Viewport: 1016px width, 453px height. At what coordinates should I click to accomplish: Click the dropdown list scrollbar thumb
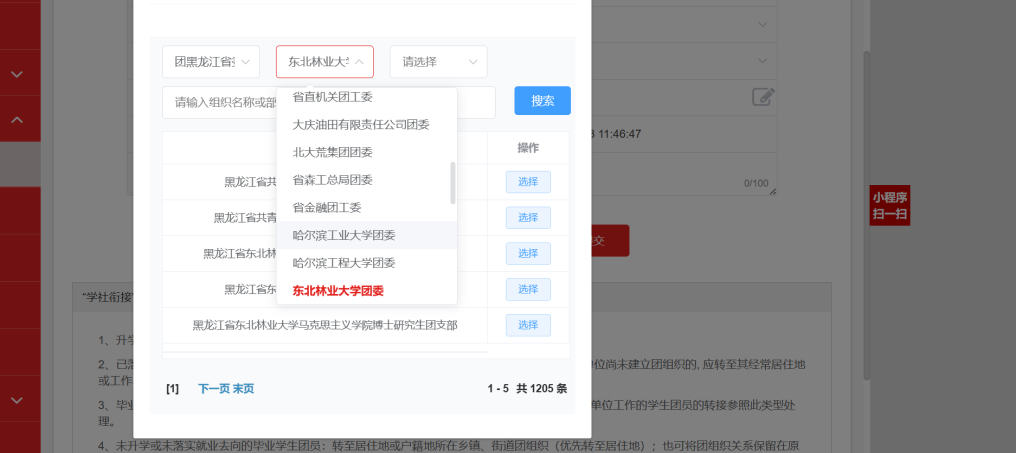[x=453, y=182]
